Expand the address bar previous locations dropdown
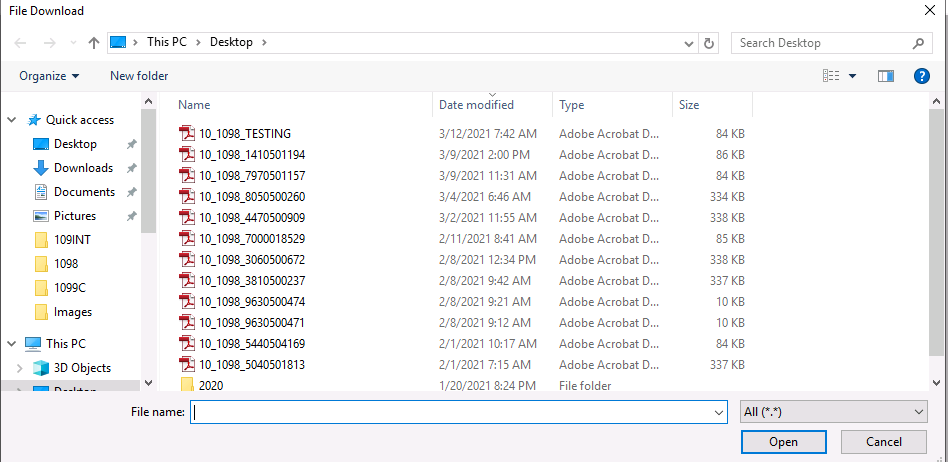 click(688, 43)
